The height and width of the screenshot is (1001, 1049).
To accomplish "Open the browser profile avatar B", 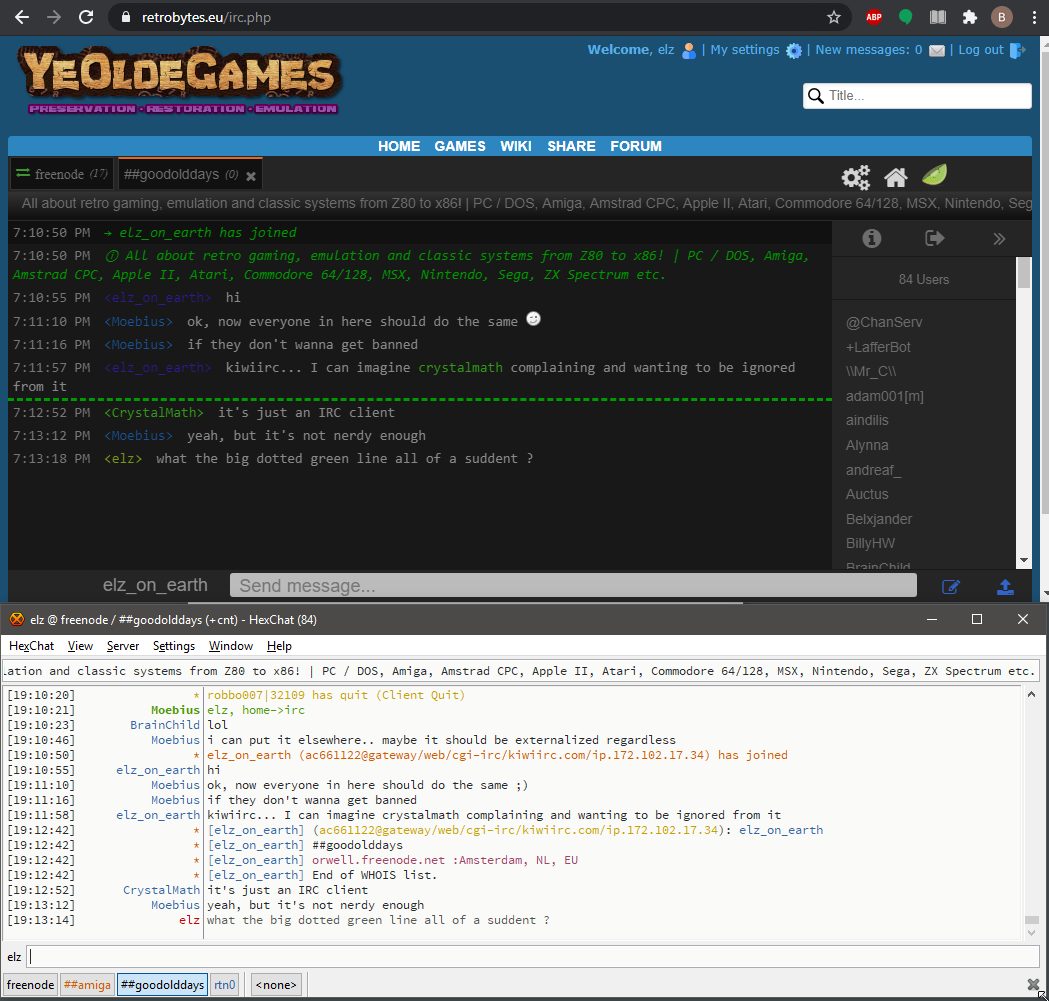I will [x=1002, y=17].
